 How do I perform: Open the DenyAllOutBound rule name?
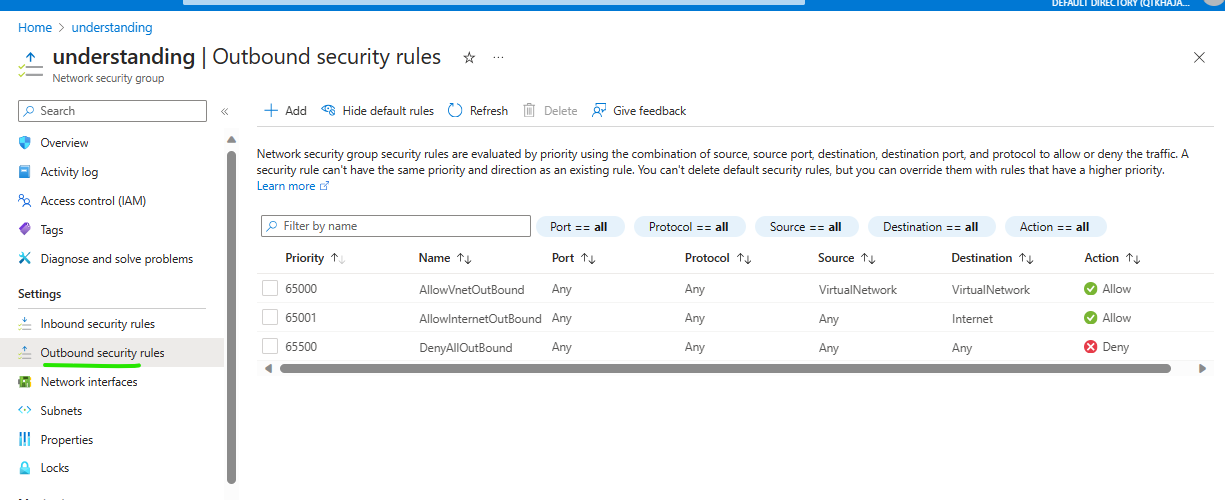click(466, 348)
